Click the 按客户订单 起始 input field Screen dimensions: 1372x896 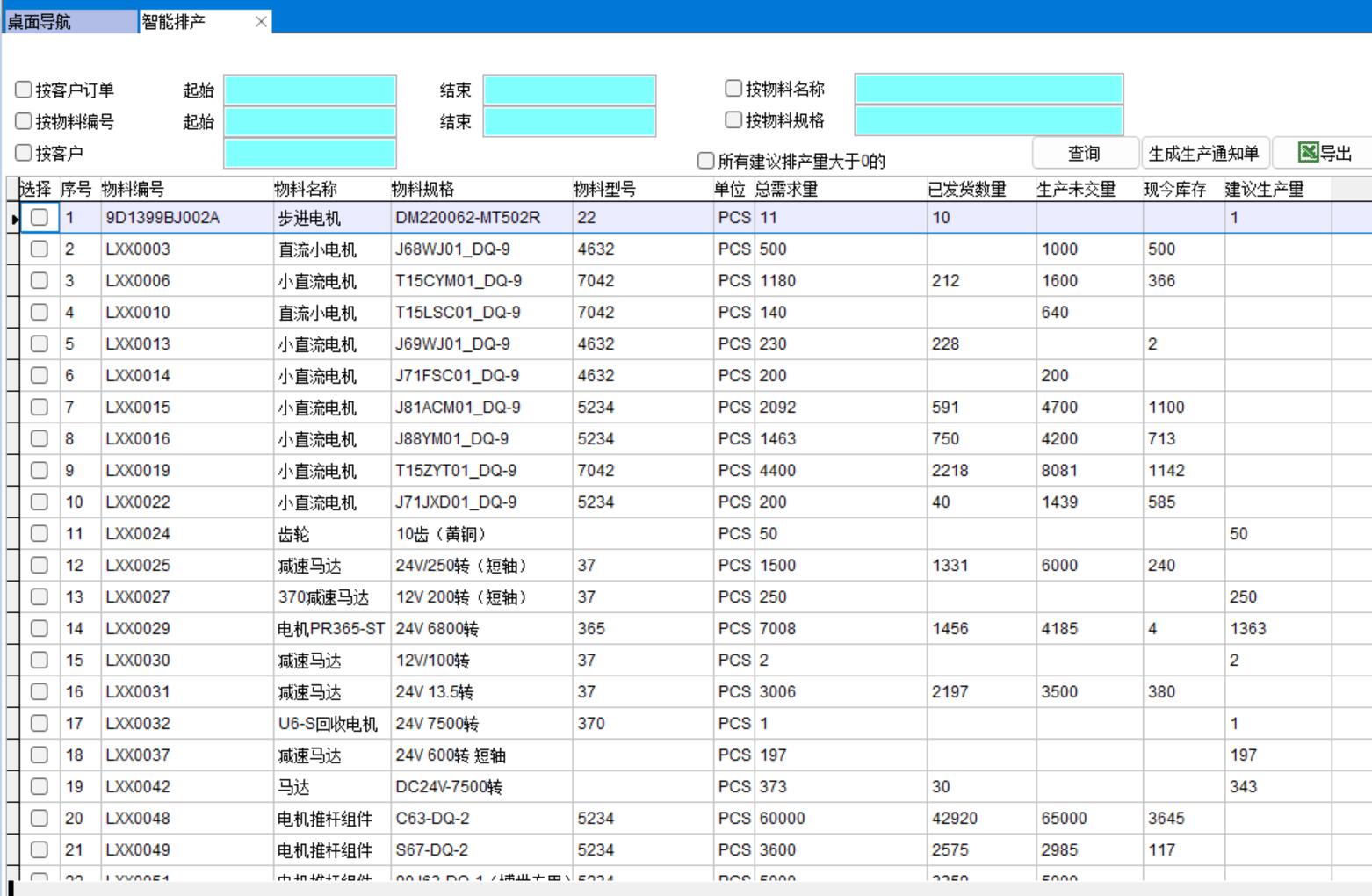pos(310,90)
